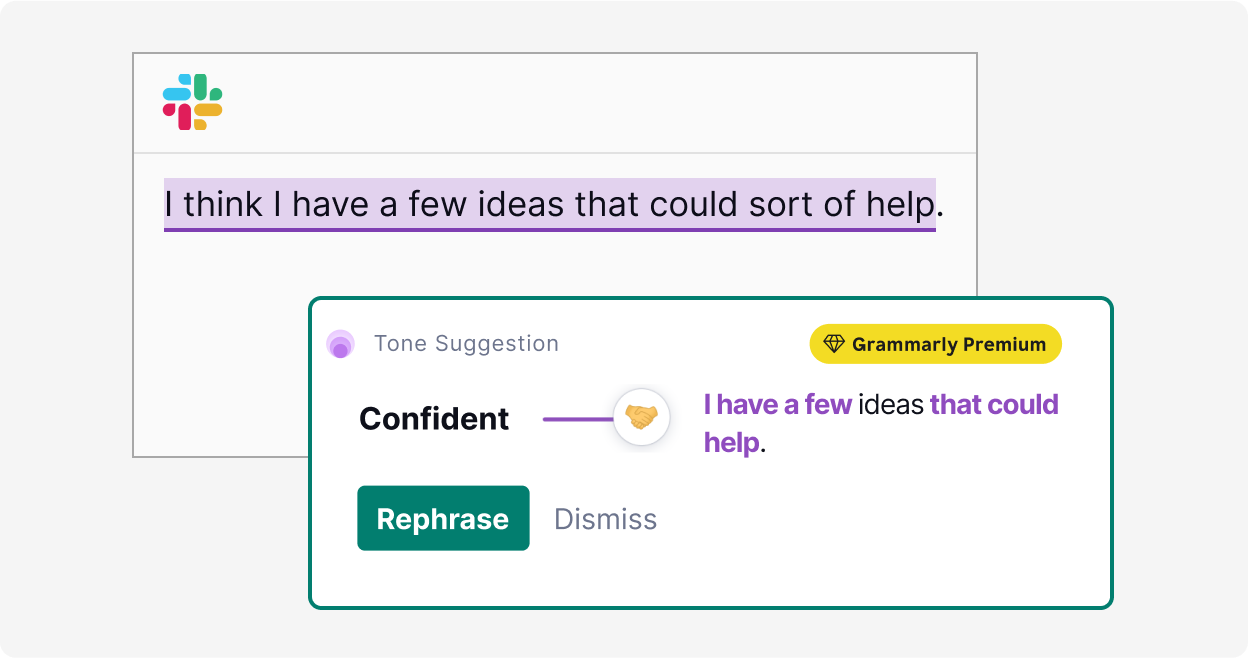Click the purple underline beneath the sentence
This screenshot has height=658, width=1248.
coord(550,232)
